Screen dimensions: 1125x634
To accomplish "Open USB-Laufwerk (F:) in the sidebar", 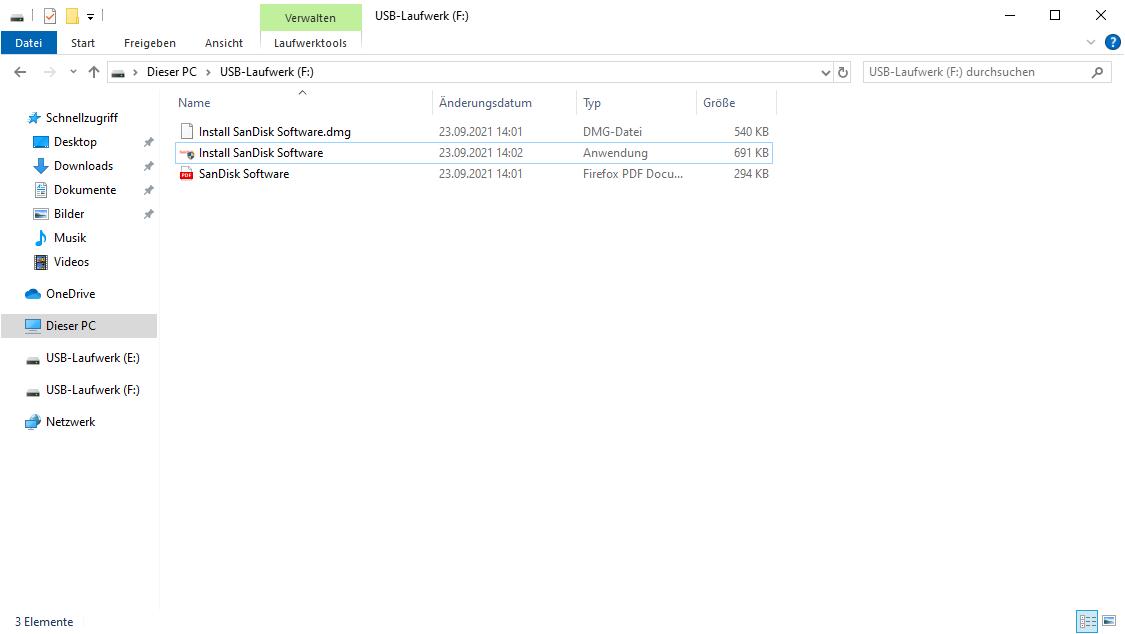I will [93, 390].
